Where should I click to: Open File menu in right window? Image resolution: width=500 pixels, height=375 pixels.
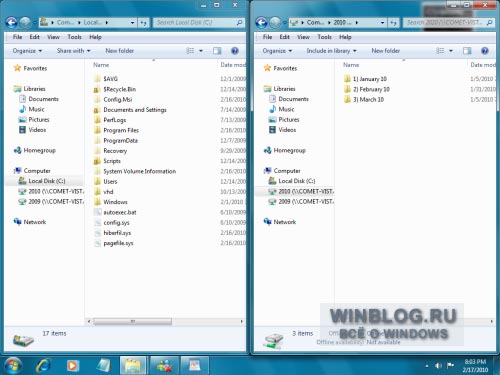[267, 37]
